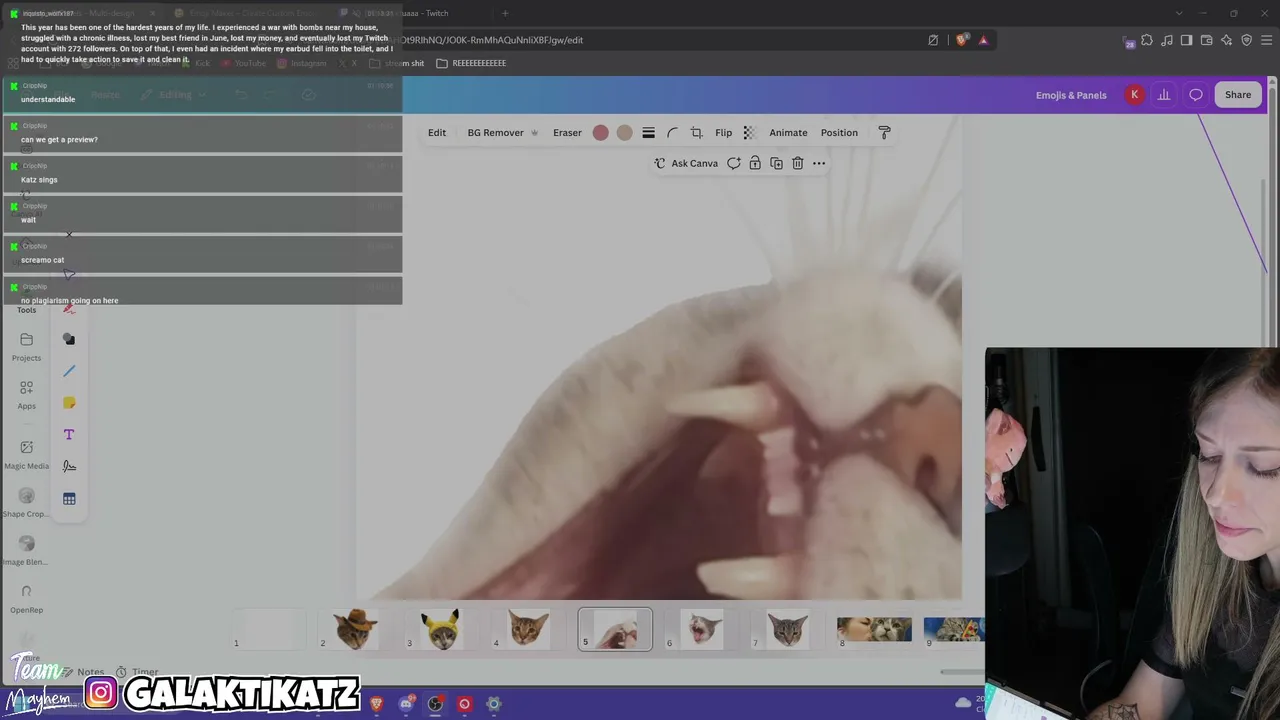
Task: Activate the Eraser tool
Action: pos(567,133)
